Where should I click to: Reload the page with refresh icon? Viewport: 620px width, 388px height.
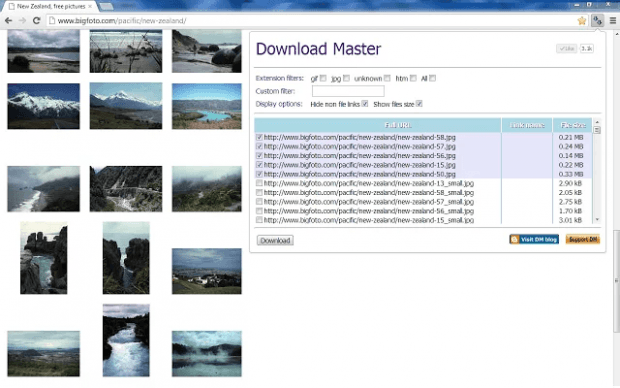36,21
